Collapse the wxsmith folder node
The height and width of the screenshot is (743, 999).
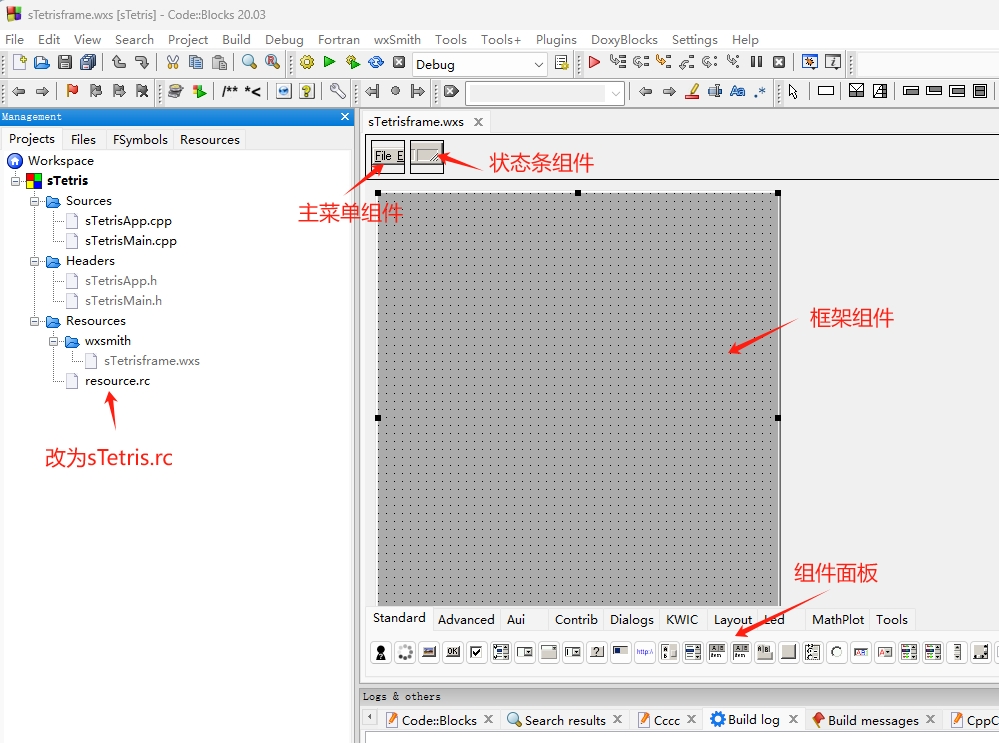[x=54, y=341]
